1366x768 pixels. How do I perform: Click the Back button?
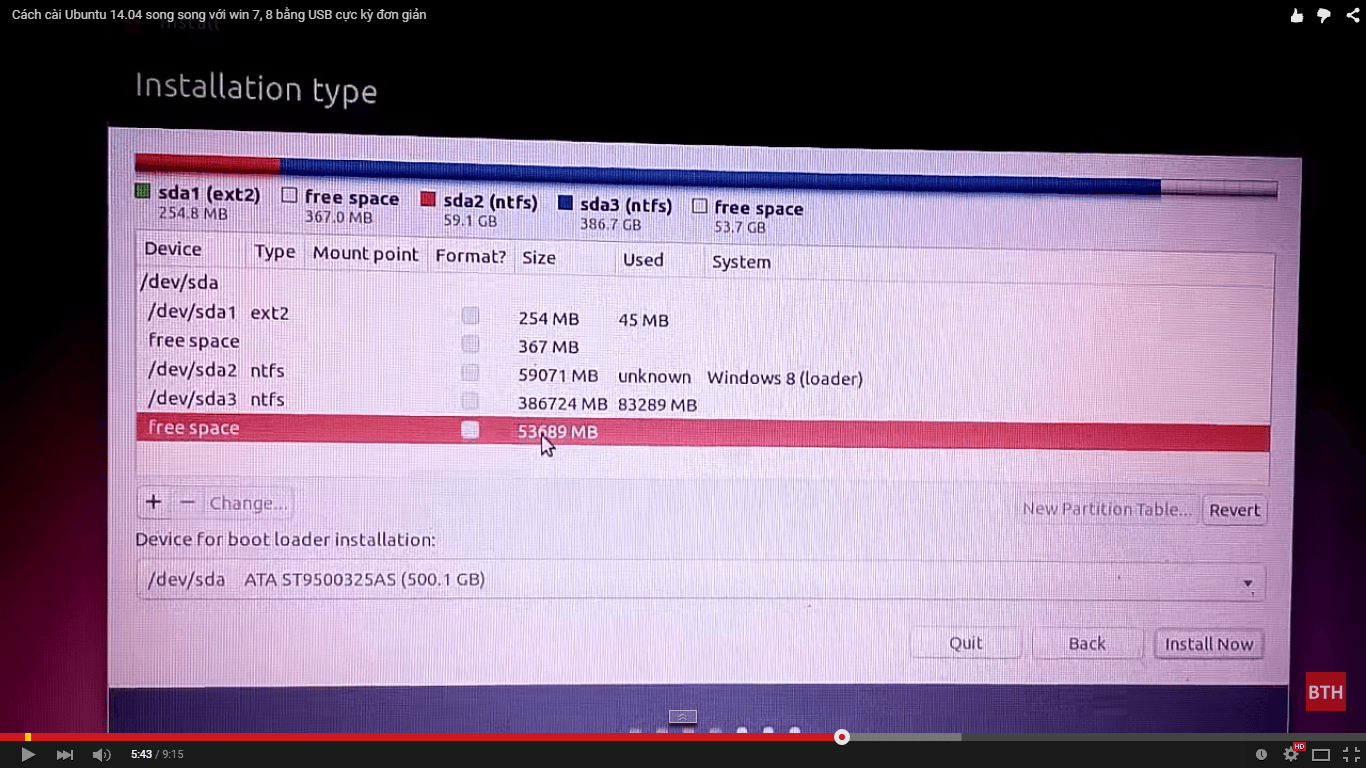pyautogui.click(x=1087, y=644)
